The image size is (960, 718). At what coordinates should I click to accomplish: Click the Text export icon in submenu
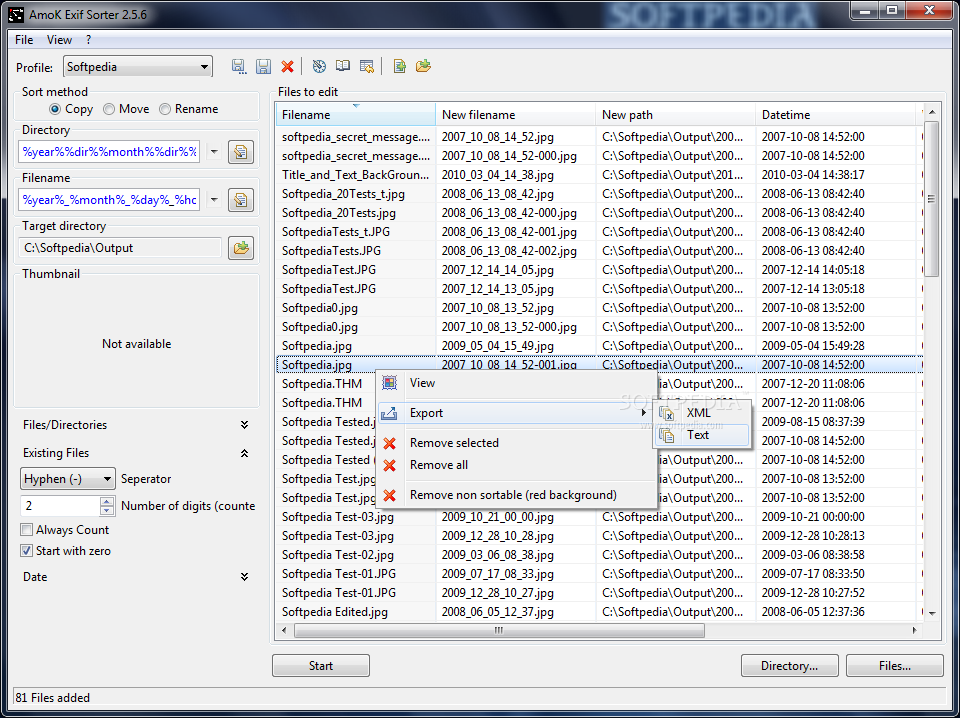666,435
